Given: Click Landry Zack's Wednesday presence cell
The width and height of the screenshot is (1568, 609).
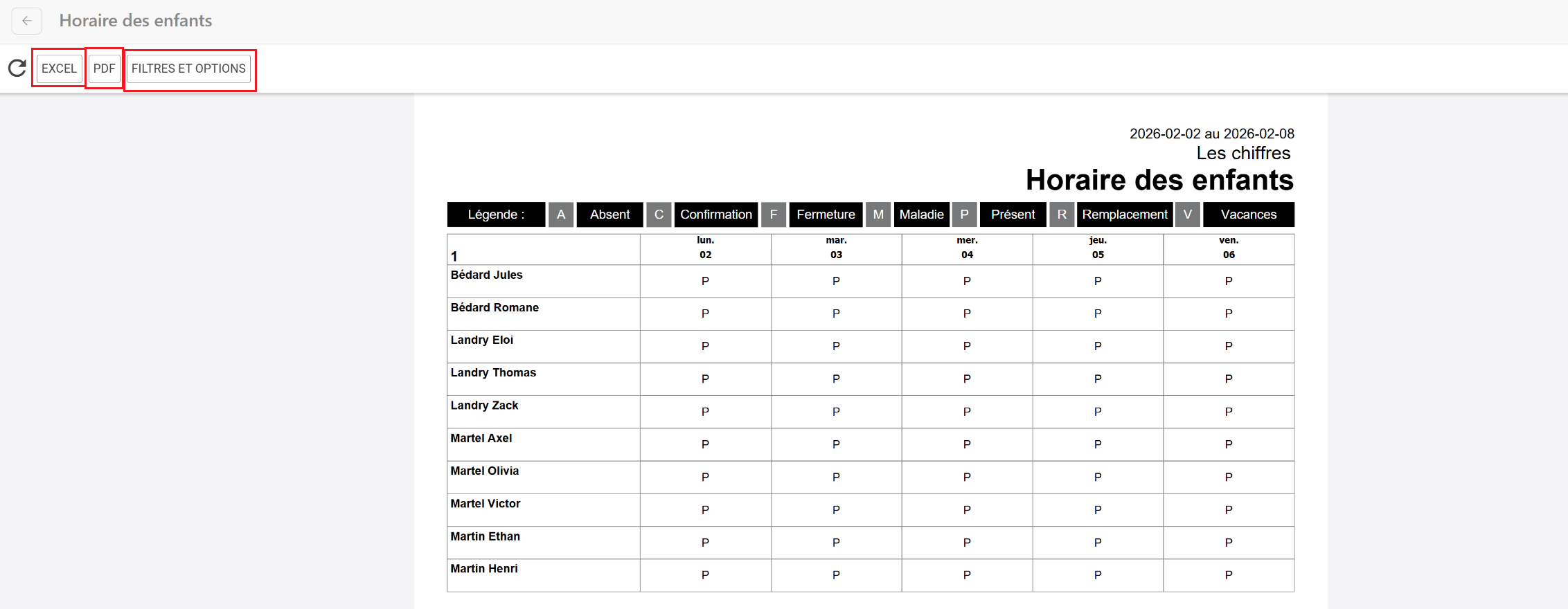Looking at the screenshot, I should point(967,412).
